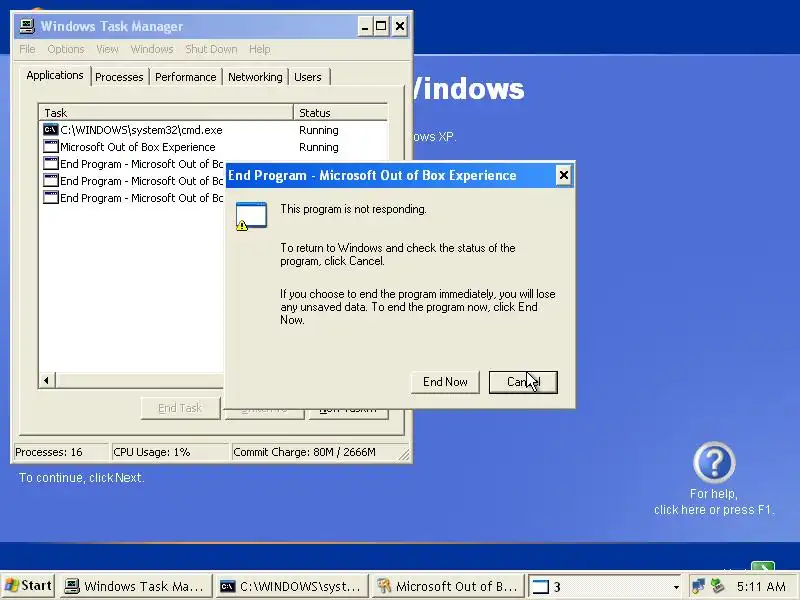The height and width of the screenshot is (600, 800).
Task: Click the warning window icon in dialog
Action: (251, 215)
